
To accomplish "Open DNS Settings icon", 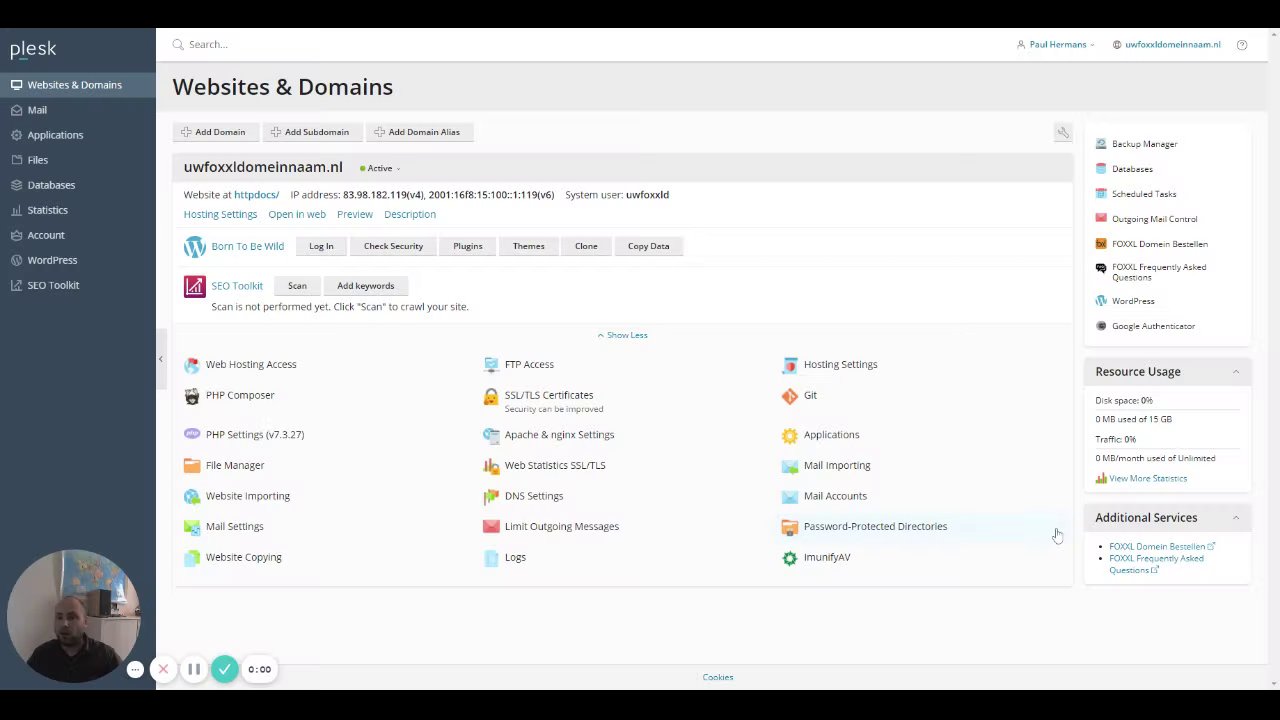I will 491,496.
